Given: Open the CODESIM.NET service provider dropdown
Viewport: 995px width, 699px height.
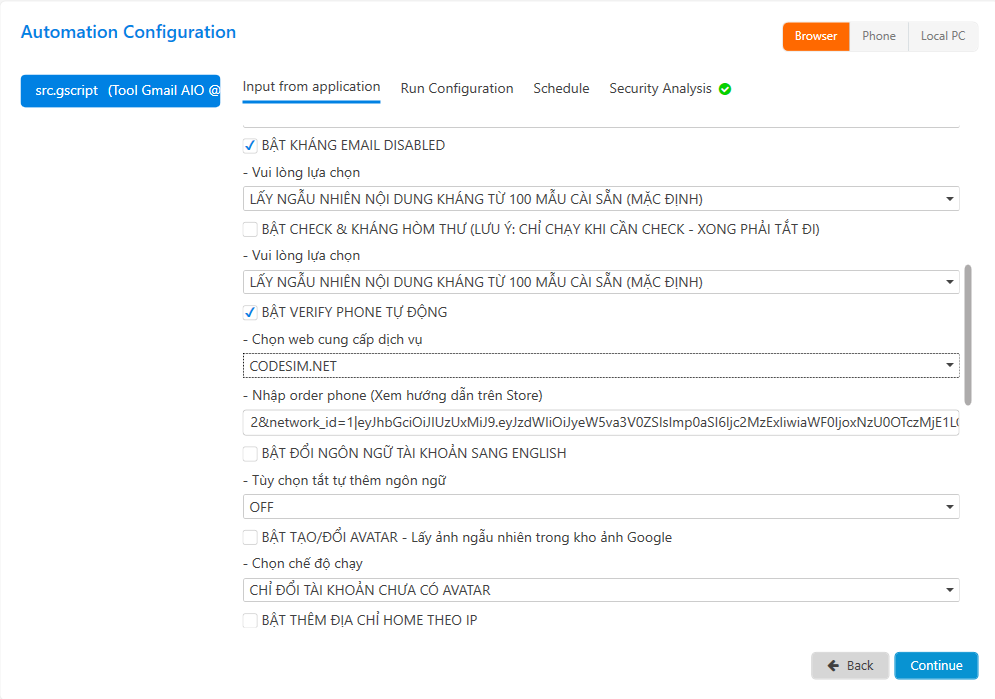Looking at the screenshot, I should coord(600,366).
